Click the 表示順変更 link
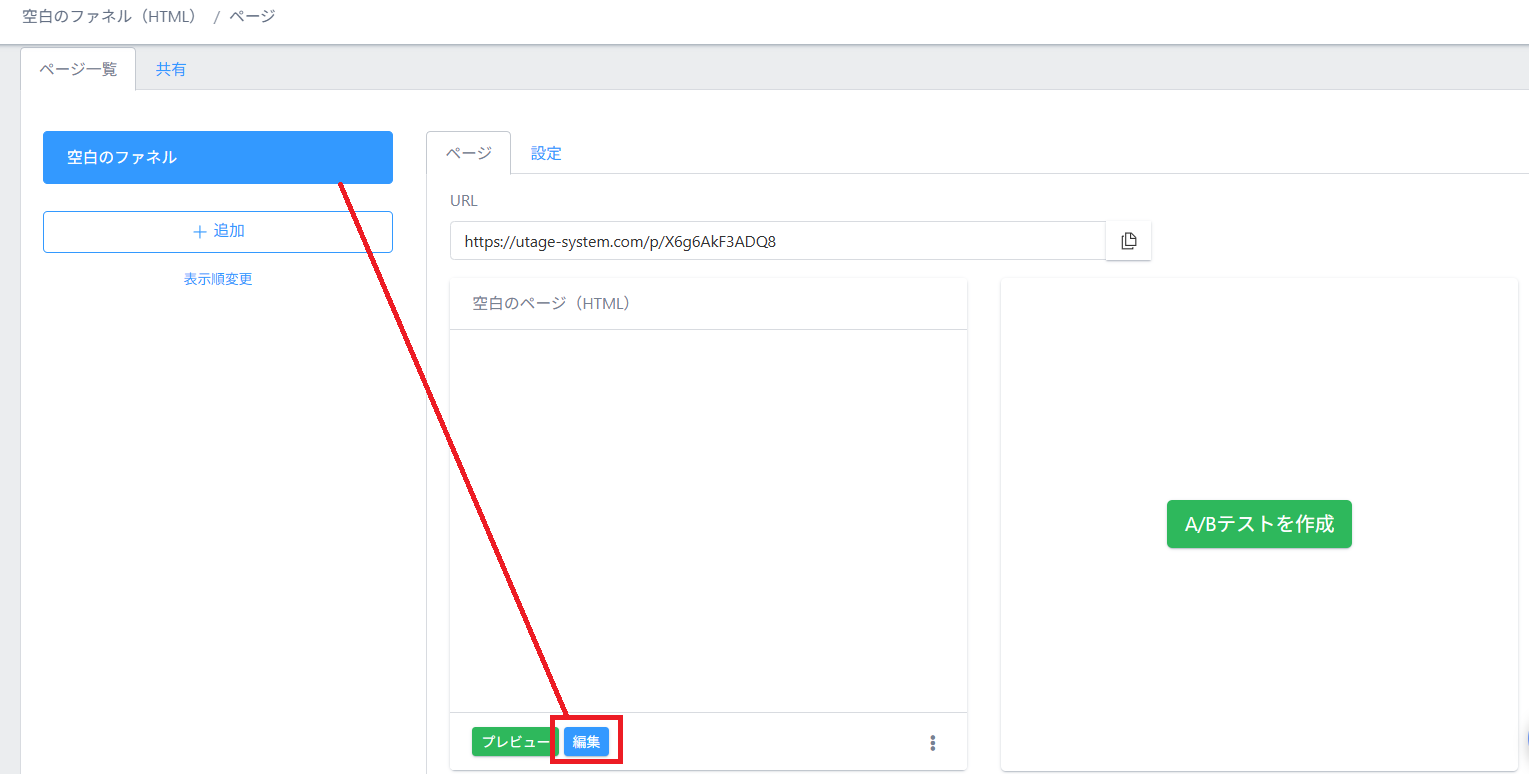1529x774 pixels. click(218, 279)
